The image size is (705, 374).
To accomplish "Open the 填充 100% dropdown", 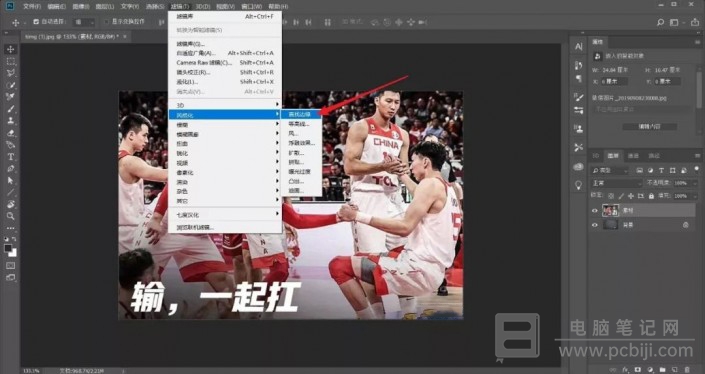I will click(695, 196).
